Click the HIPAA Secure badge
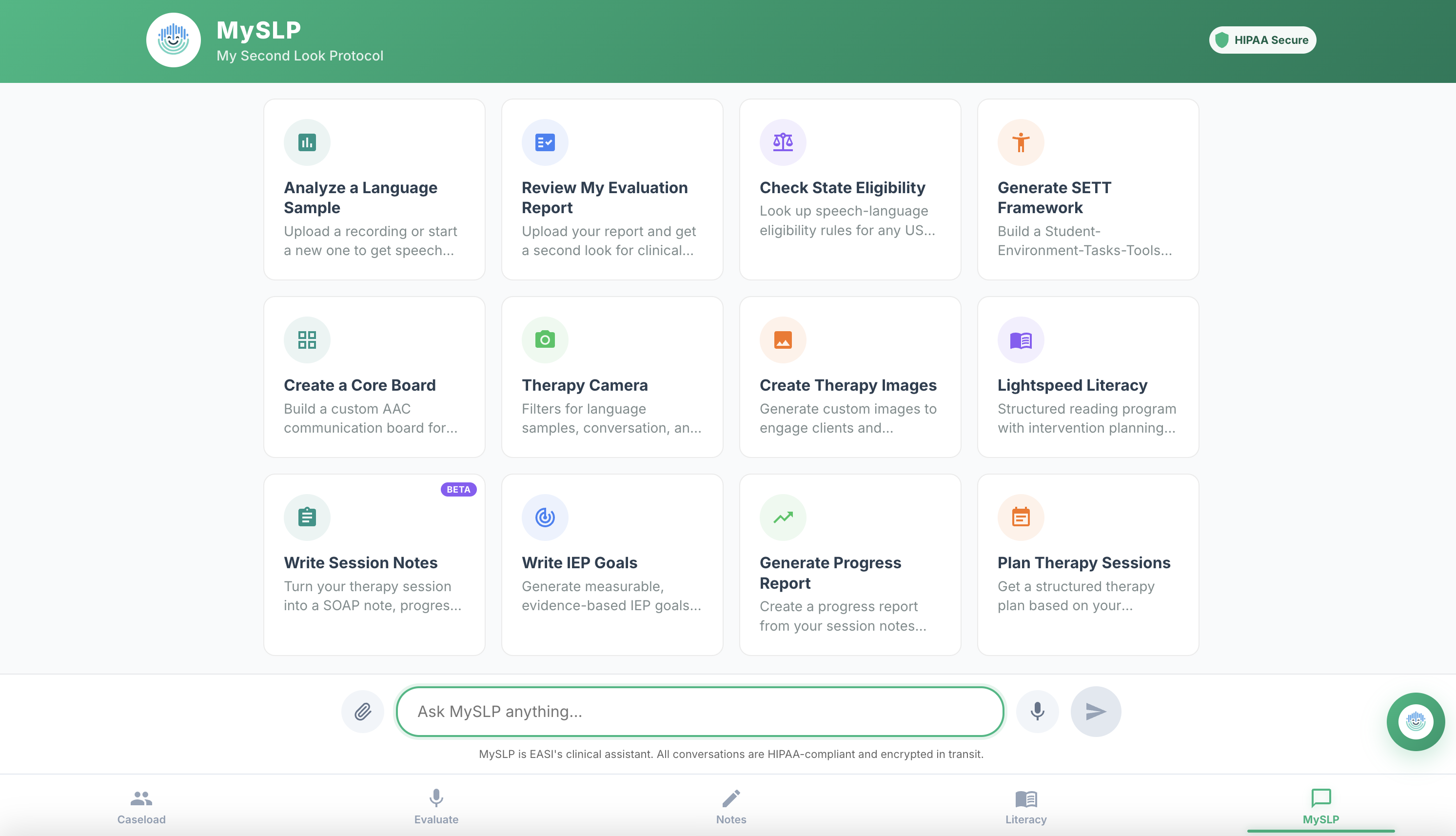The width and height of the screenshot is (1456, 836). 1262,40
